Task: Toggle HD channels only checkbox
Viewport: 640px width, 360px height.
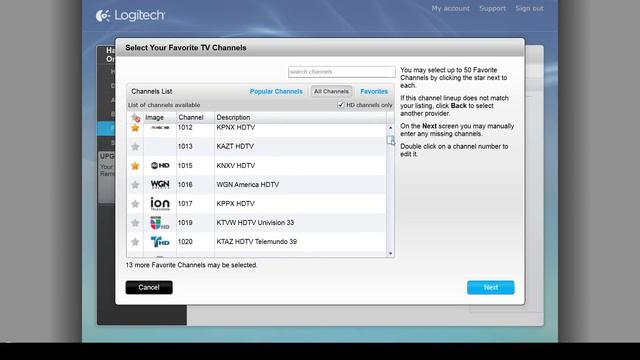Action: pos(341,105)
